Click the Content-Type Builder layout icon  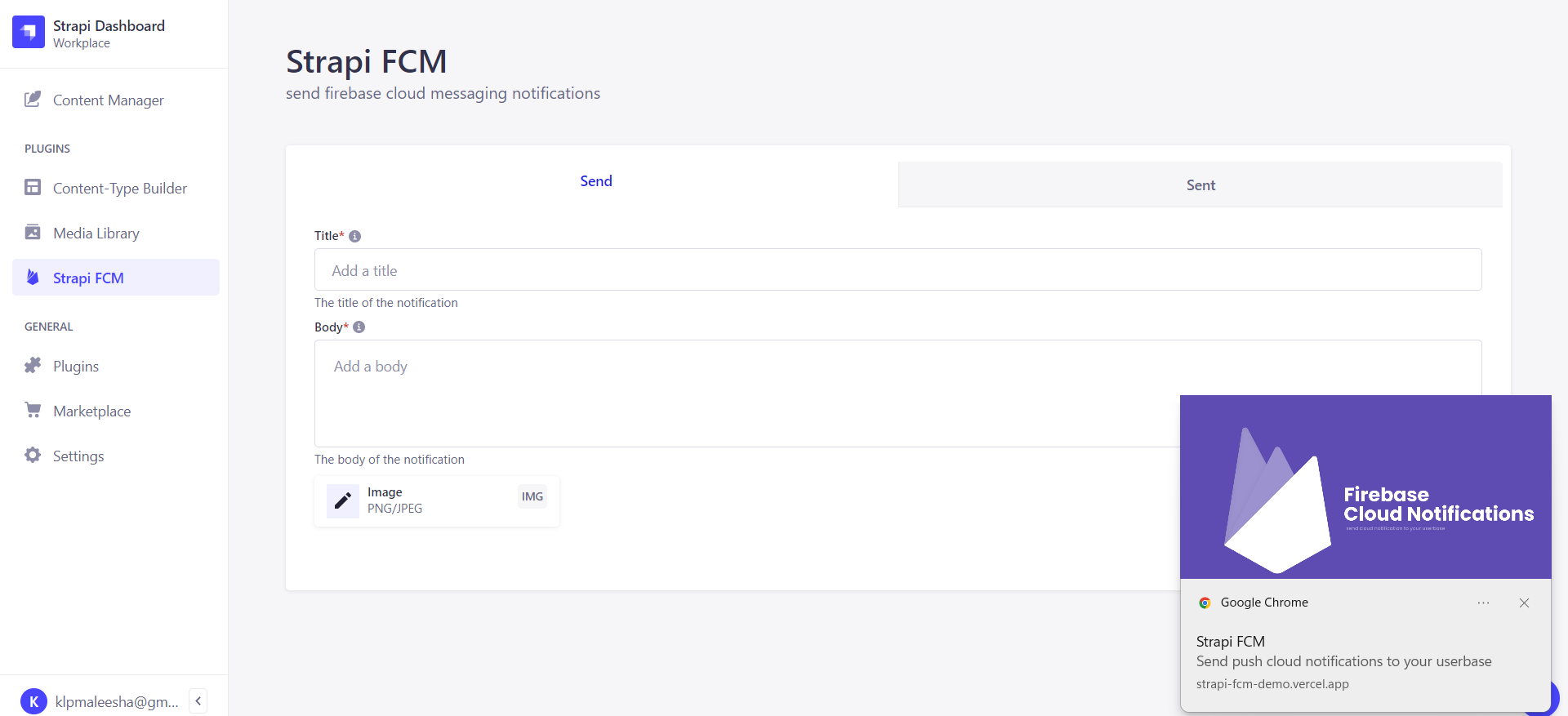point(33,188)
